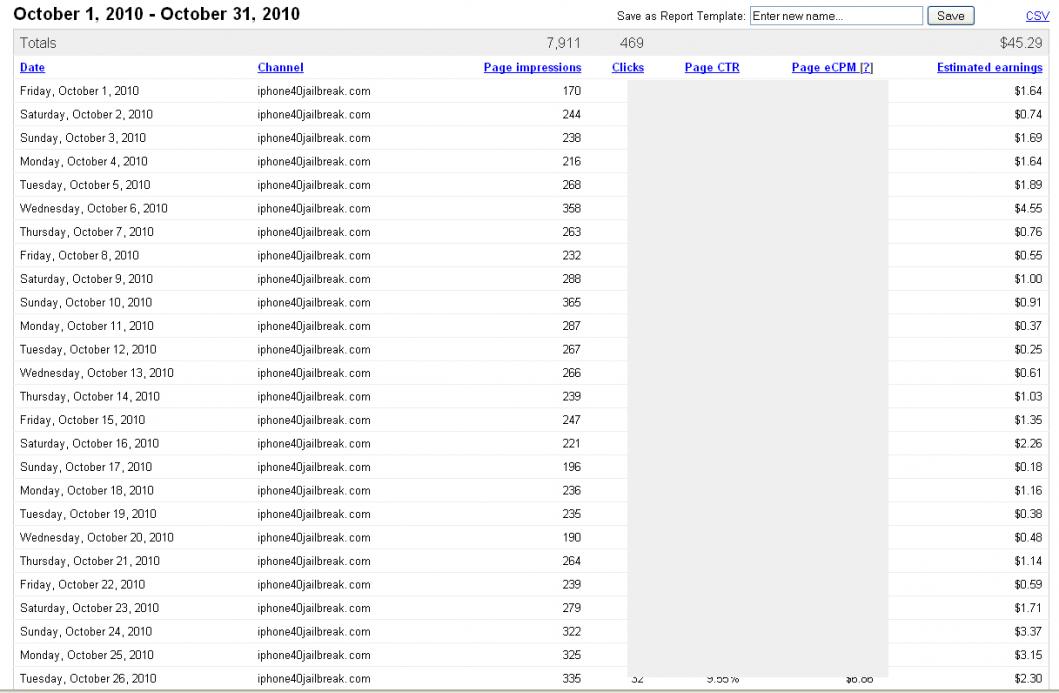Image resolution: width=1059 pixels, height=693 pixels.
Task: Click the report template name field
Action: (x=836, y=16)
